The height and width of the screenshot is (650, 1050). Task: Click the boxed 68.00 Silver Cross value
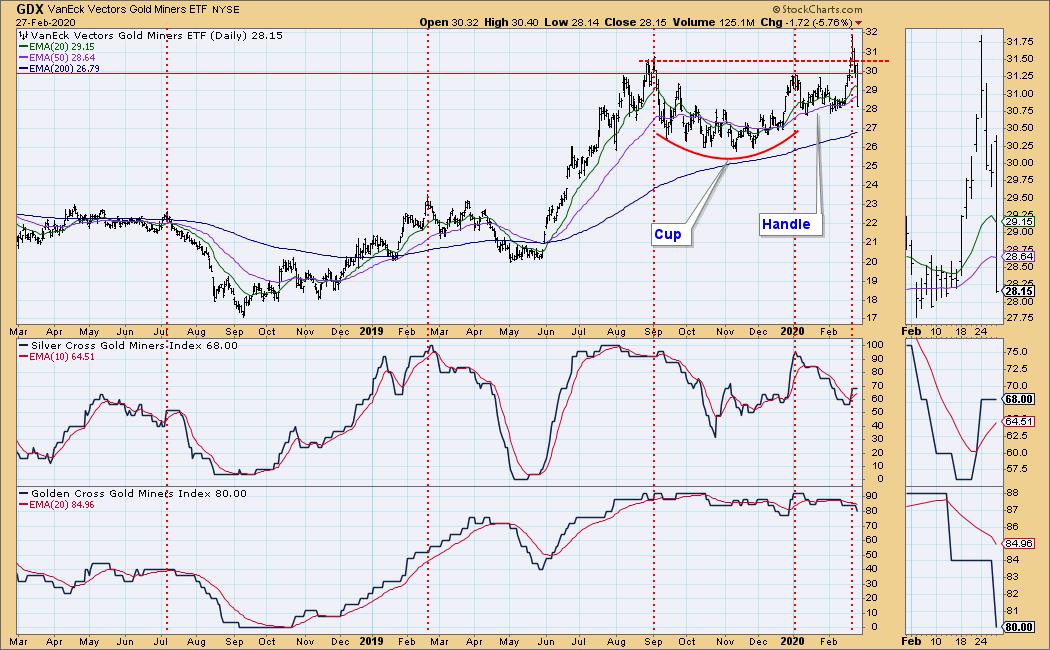point(1019,399)
